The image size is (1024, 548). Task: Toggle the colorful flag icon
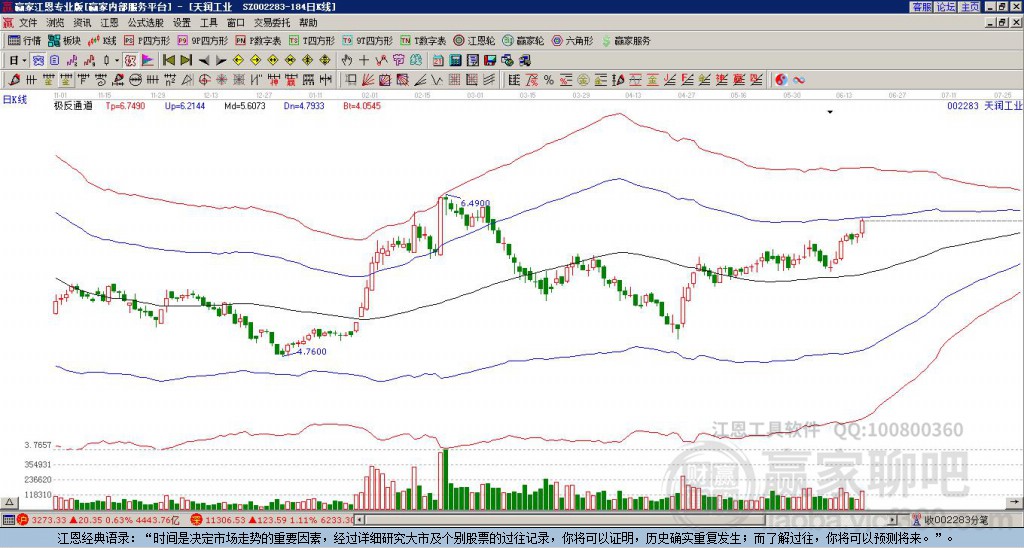pos(148,61)
